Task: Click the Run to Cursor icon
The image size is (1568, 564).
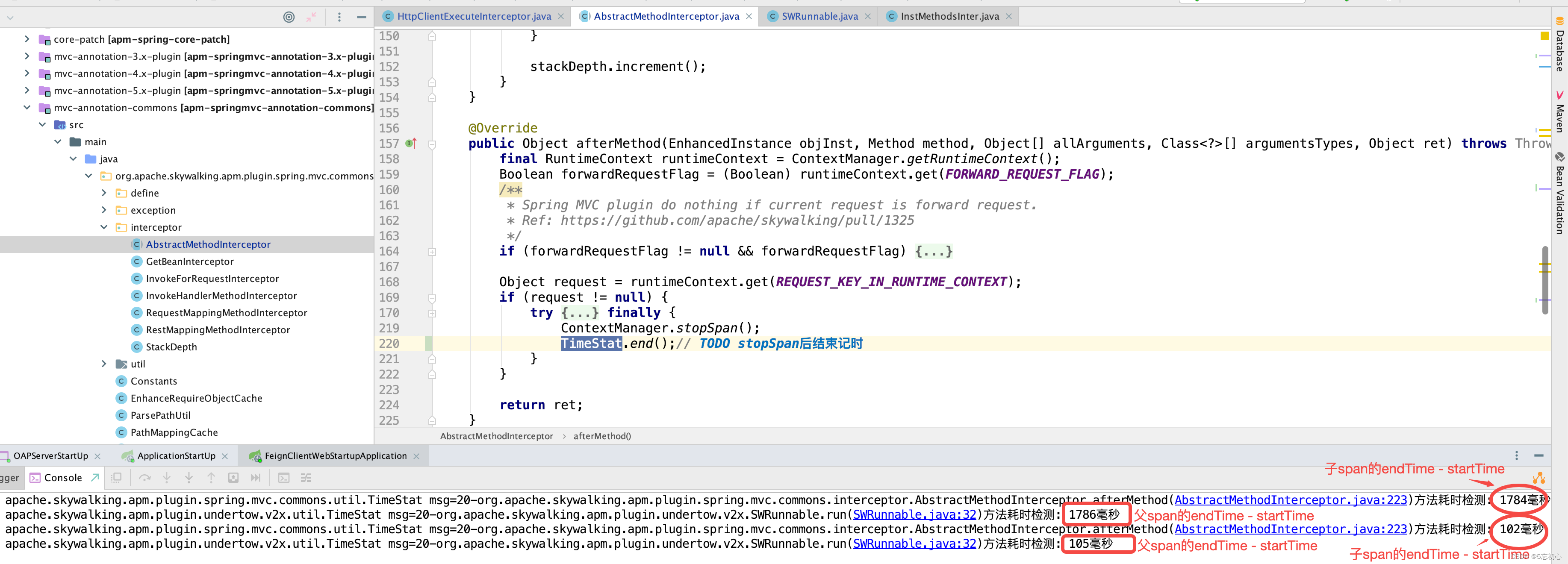Action: (255, 478)
